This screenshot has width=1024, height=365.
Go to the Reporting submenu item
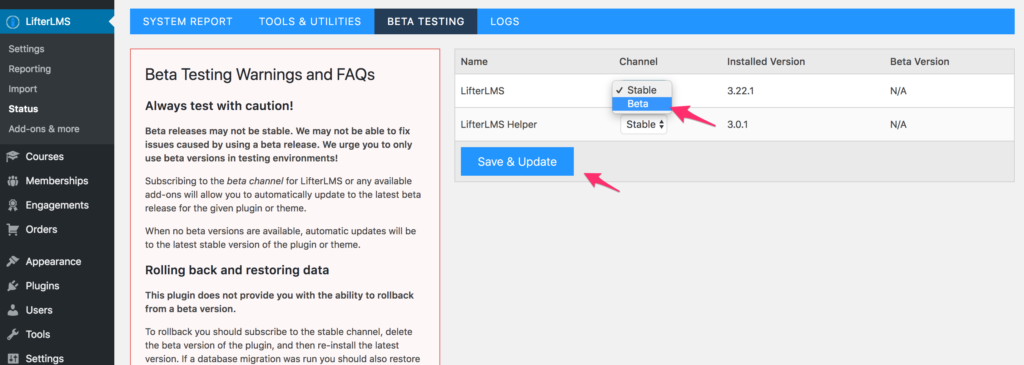[x=29, y=69]
